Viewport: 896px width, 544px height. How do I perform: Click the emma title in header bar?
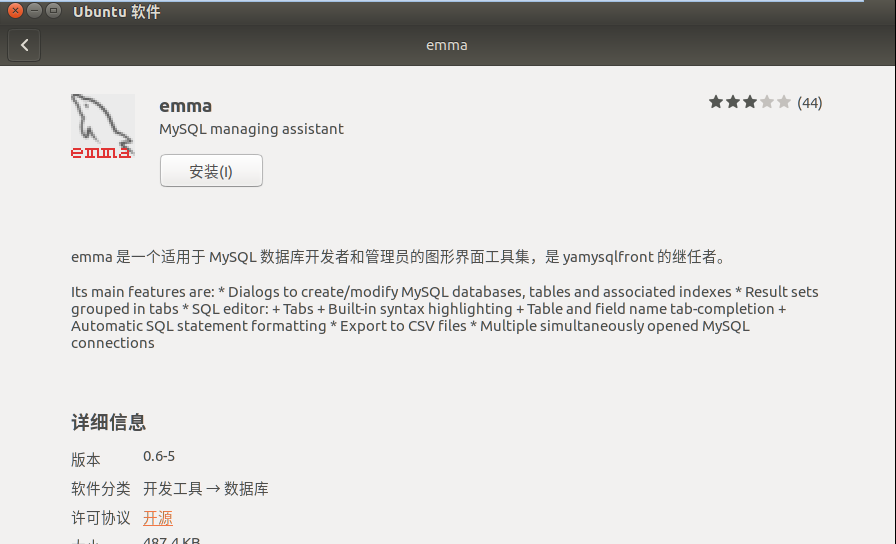[x=447, y=45]
